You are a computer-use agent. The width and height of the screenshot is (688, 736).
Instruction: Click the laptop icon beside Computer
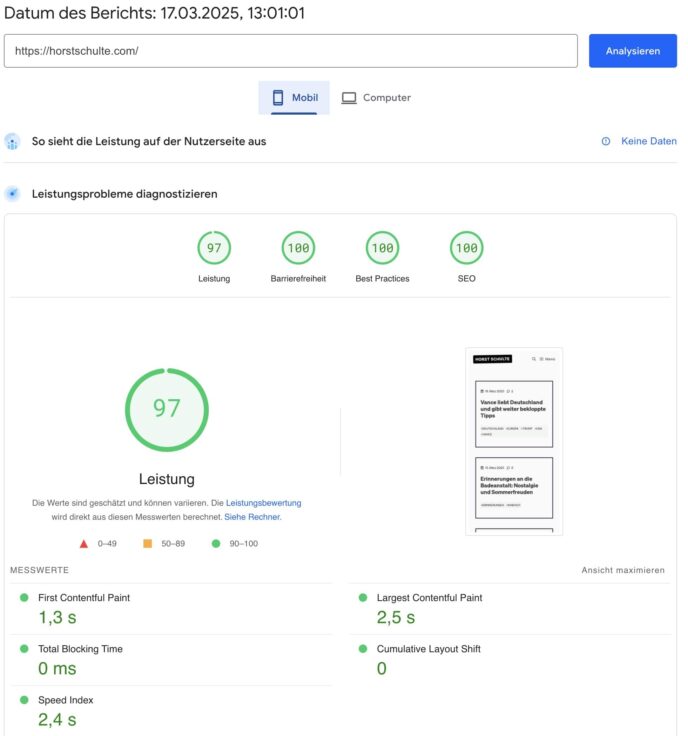(349, 98)
